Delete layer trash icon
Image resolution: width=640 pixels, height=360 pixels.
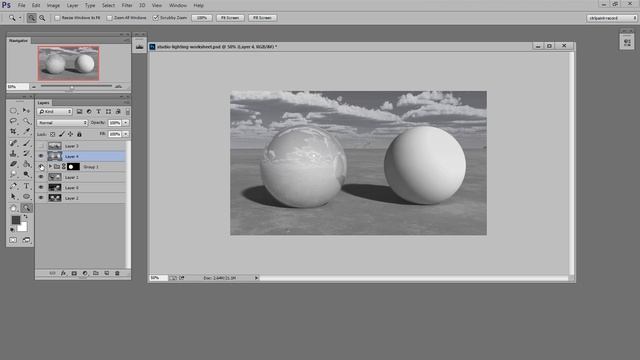click(x=117, y=273)
